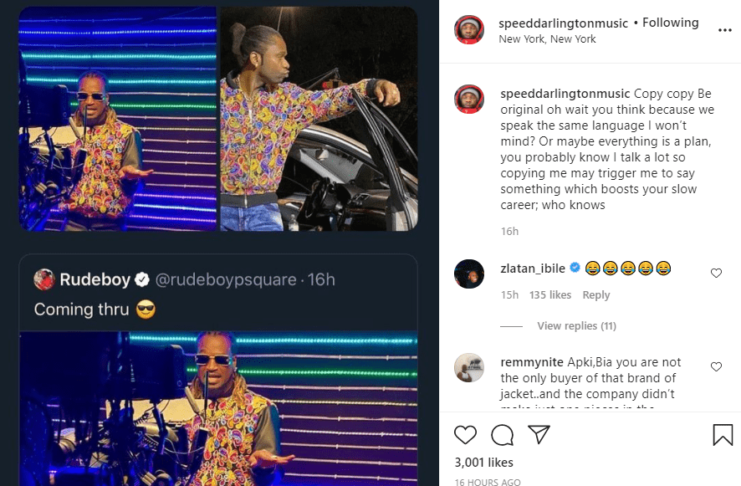Click the zlatan_ibile username

(532, 268)
